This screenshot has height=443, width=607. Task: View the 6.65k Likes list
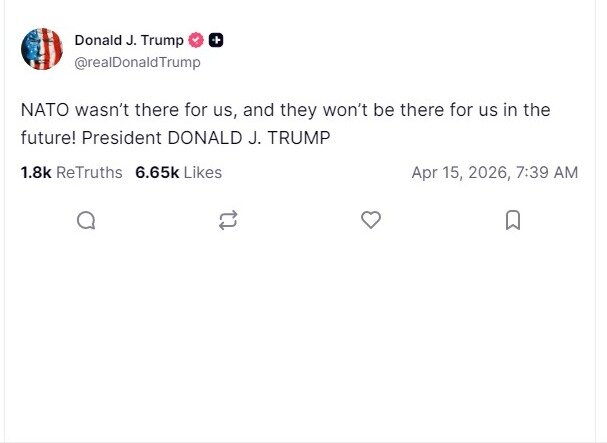(178, 172)
